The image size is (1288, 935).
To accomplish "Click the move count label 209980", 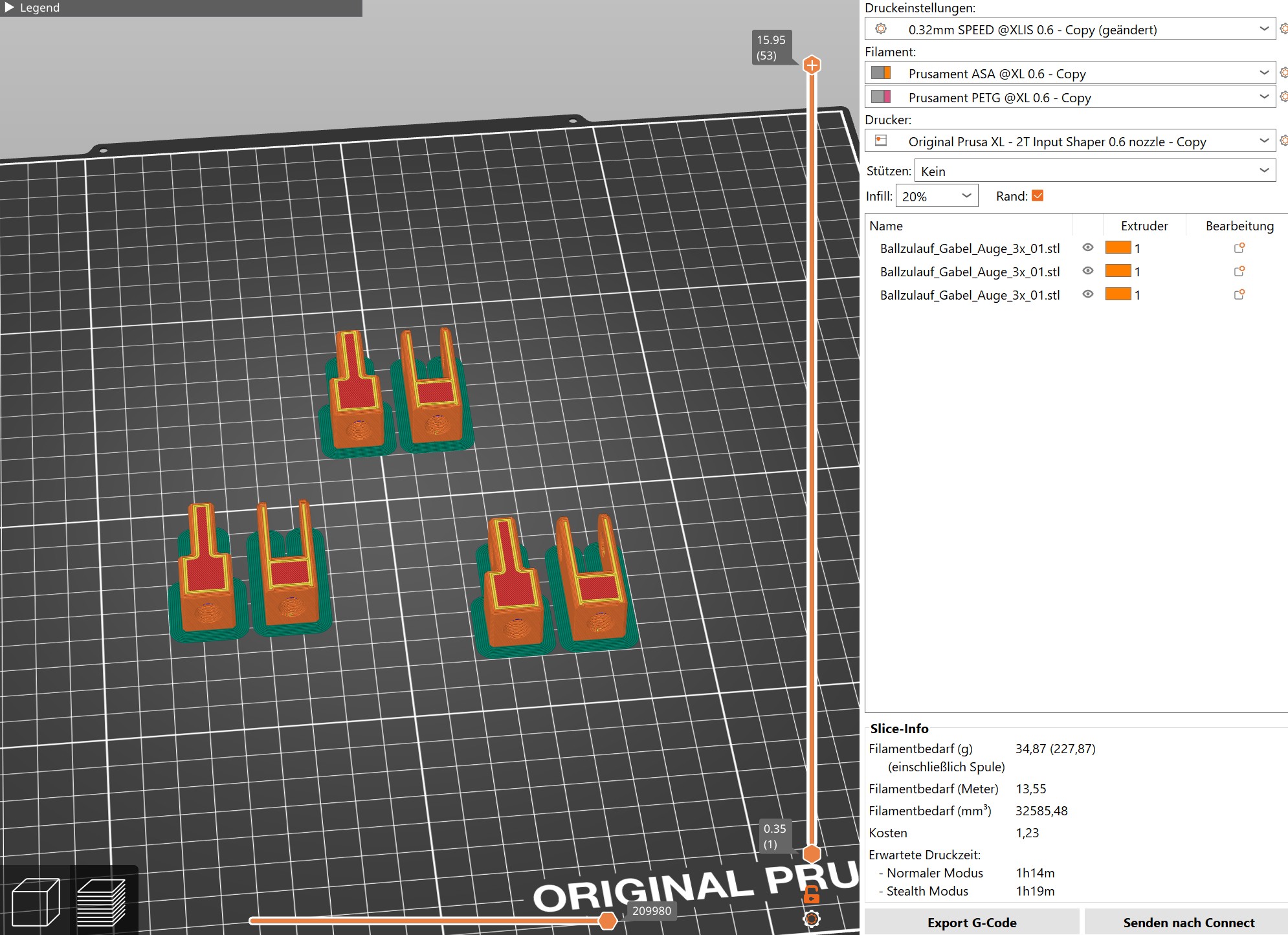I will click(x=652, y=910).
